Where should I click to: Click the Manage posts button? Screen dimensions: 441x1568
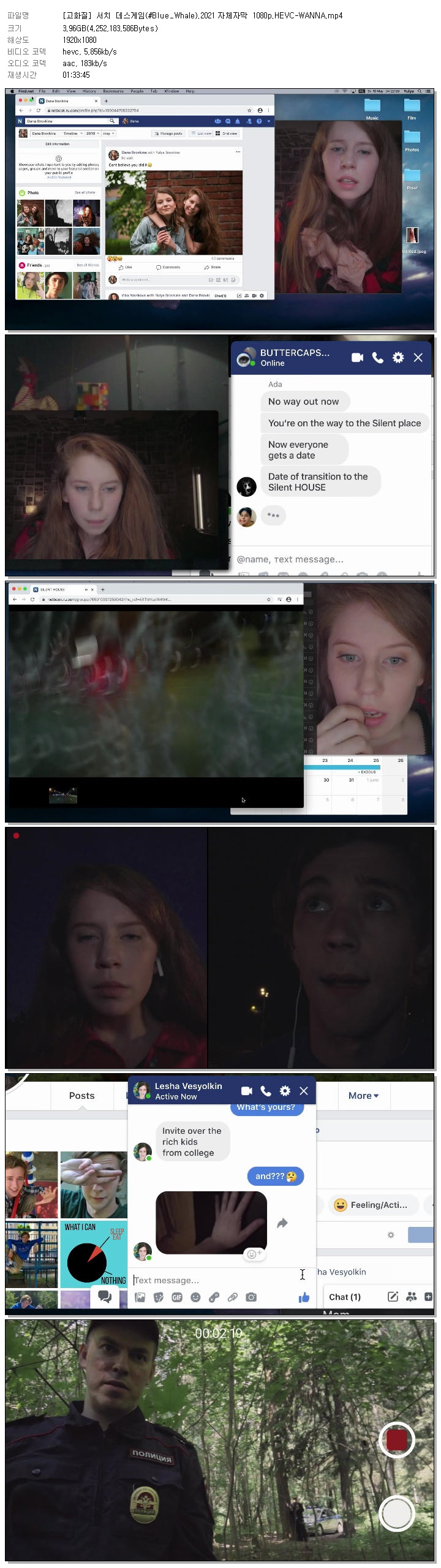pyautogui.click(x=168, y=133)
